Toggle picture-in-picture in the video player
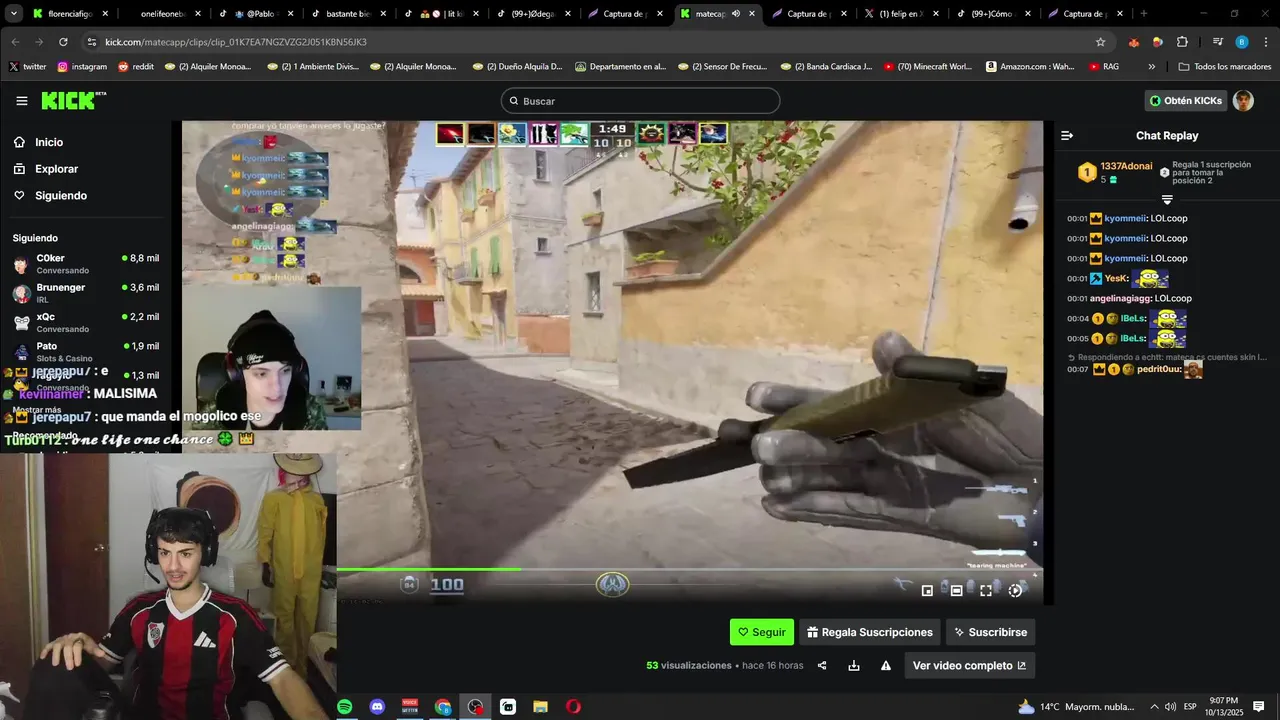 [x=927, y=591]
